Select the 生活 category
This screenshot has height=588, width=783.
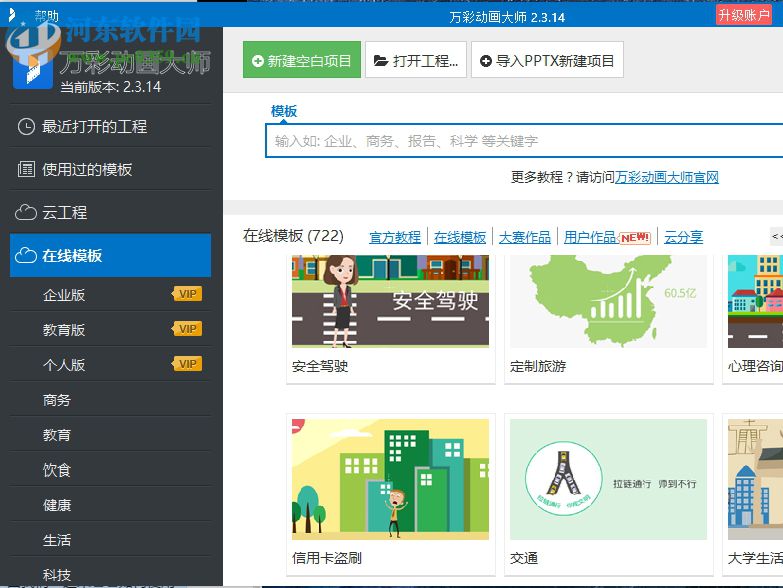pos(110,540)
